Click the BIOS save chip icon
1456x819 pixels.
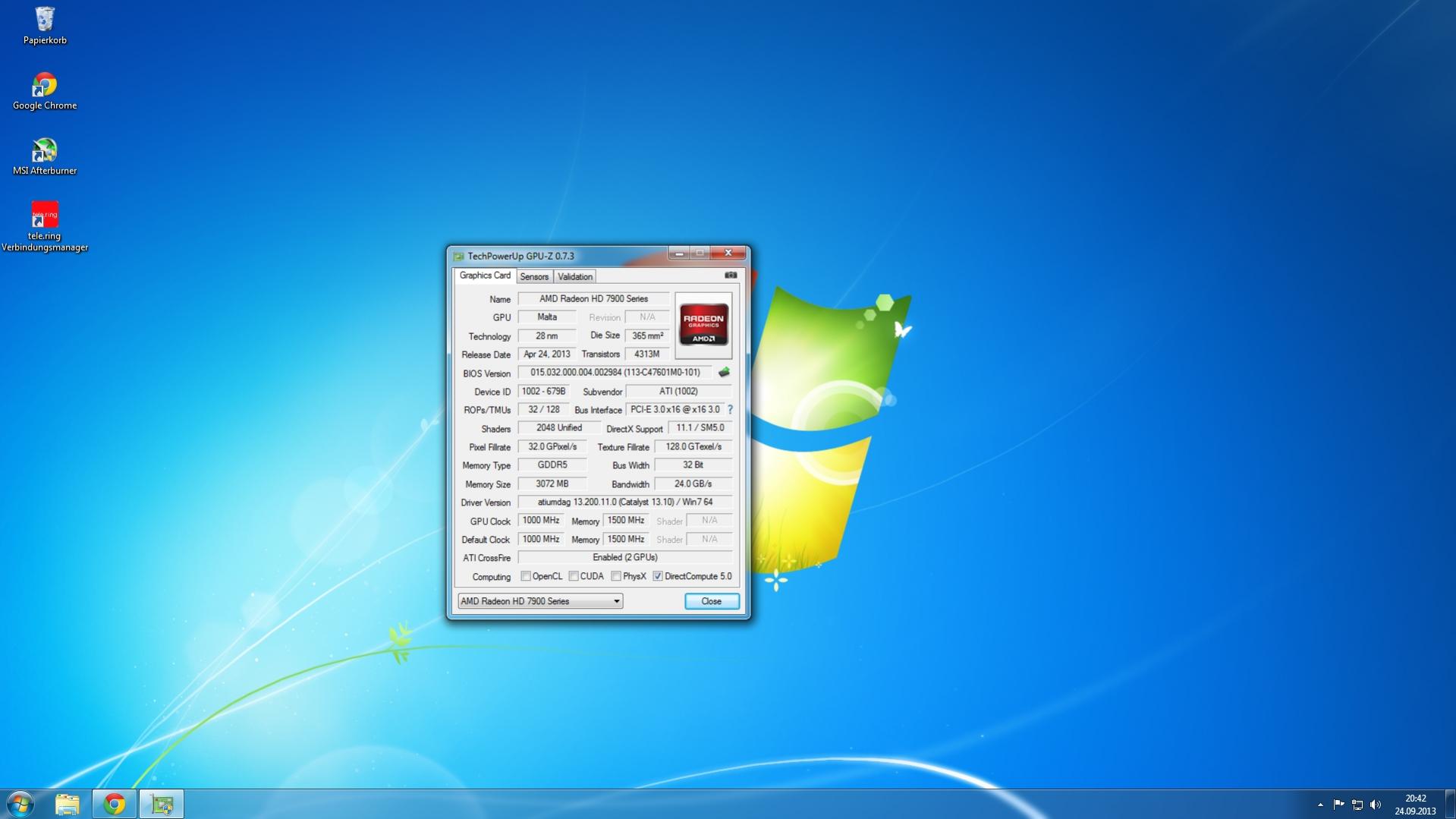[724, 373]
